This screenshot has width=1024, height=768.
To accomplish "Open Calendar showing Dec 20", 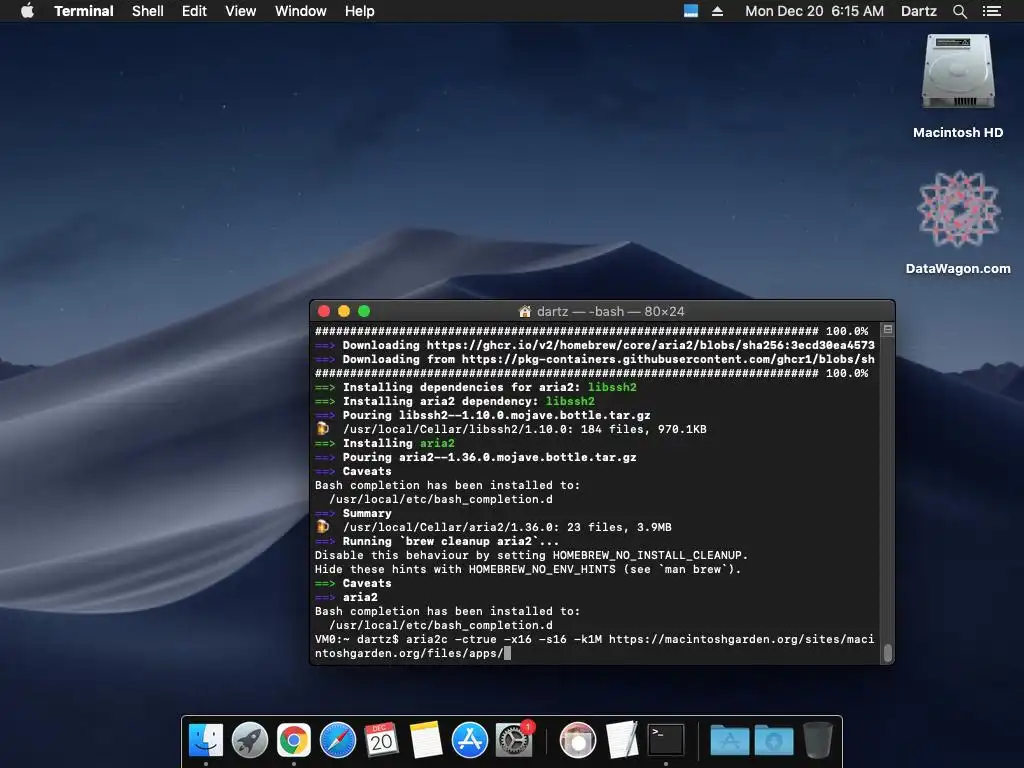I will tap(381, 741).
